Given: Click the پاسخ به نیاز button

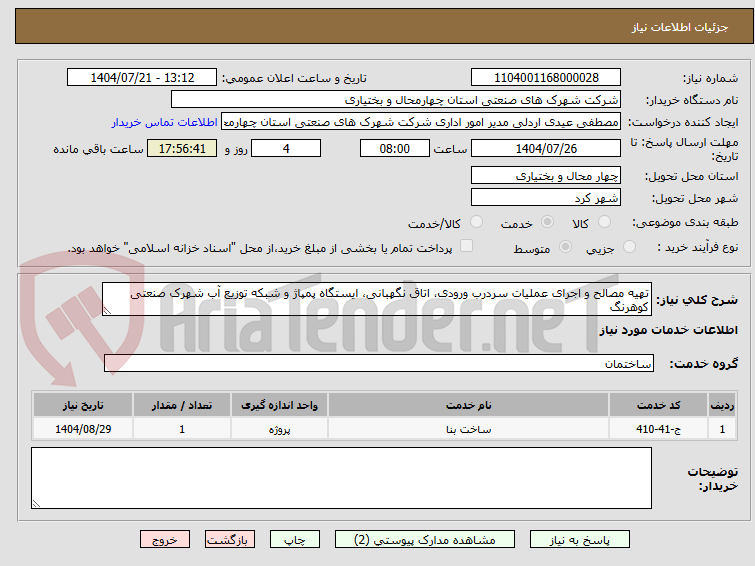Looking at the screenshot, I should pyautogui.click(x=580, y=540).
